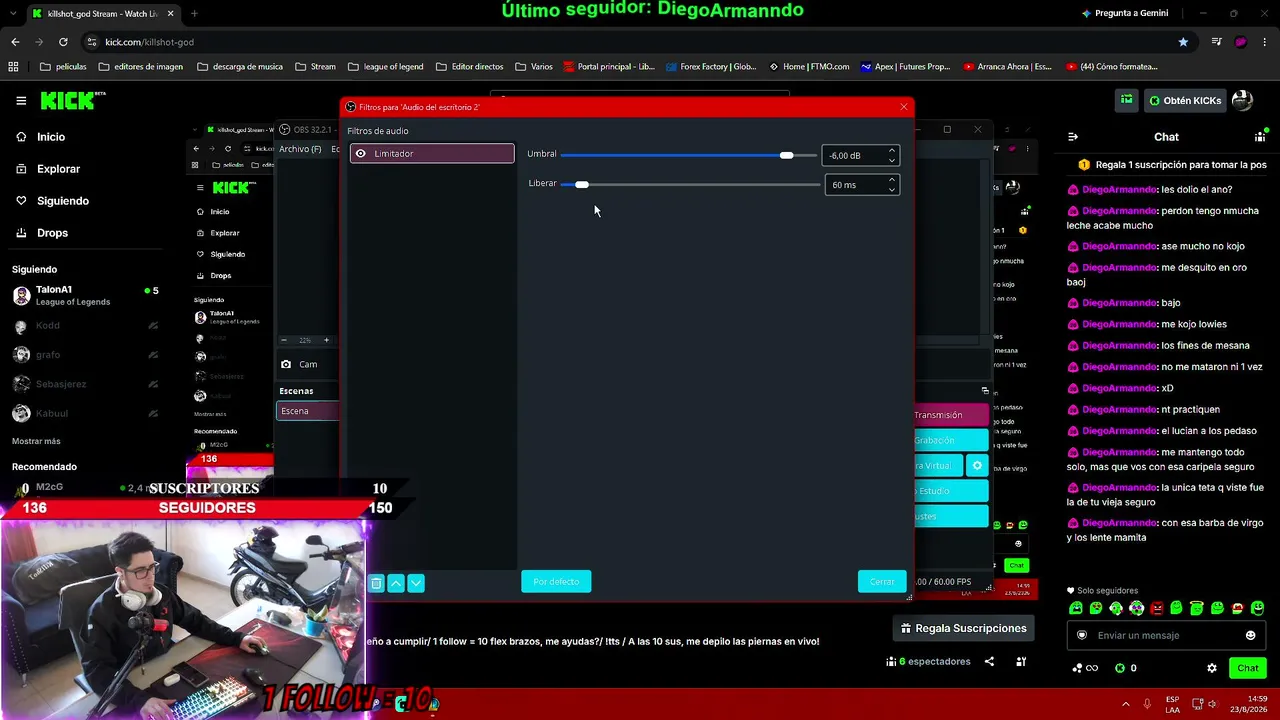This screenshot has height=720, width=1280.
Task: Insert the red angry emote
Action: click(x=1157, y=608)
